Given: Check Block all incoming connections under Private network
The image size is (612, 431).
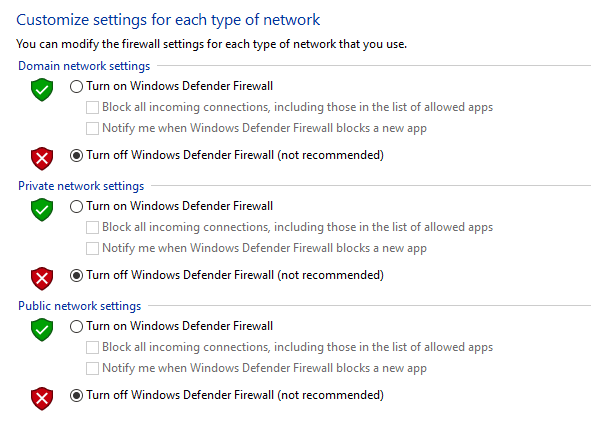Looking at the screenshot, I should 93,228.
